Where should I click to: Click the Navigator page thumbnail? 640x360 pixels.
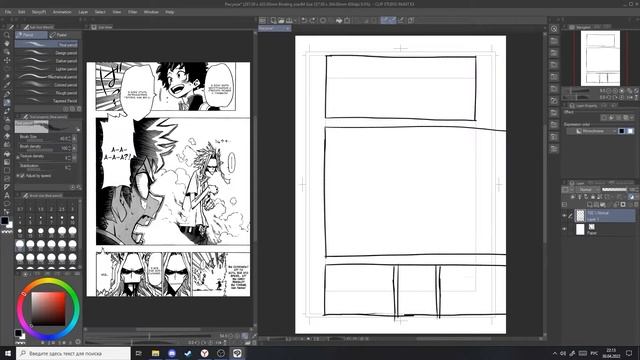(x=600, y=58)
